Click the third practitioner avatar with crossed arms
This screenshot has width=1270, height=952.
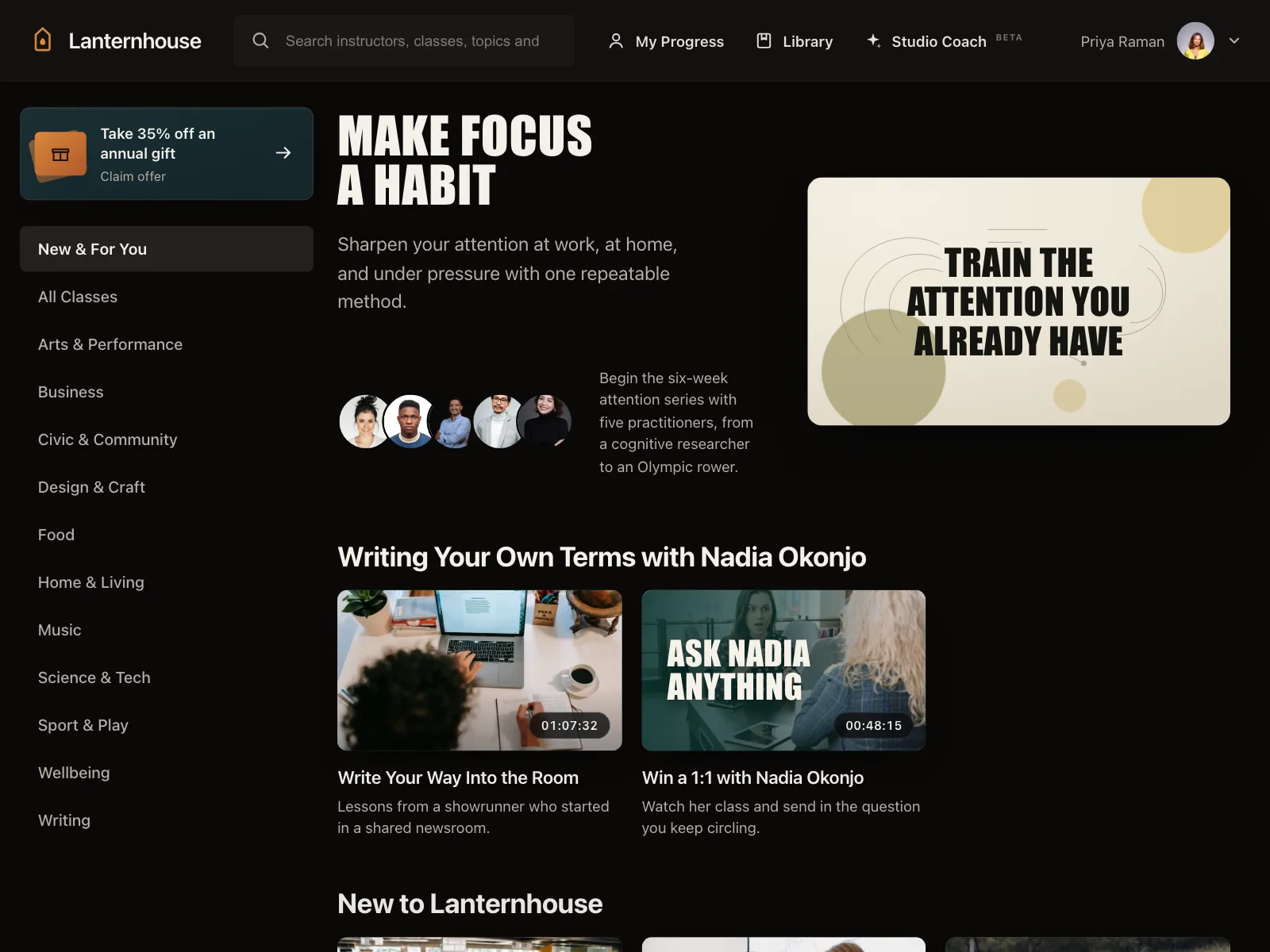click(x=453, y=421)
